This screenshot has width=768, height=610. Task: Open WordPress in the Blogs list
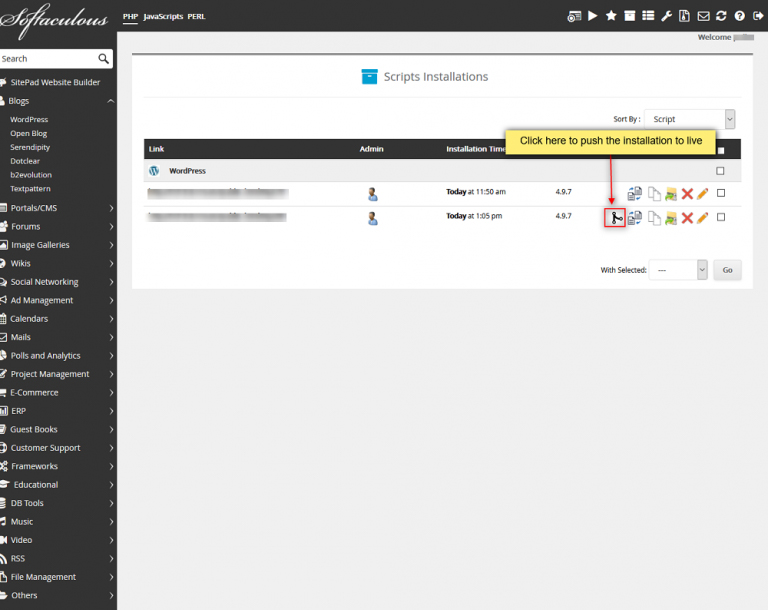29,120
